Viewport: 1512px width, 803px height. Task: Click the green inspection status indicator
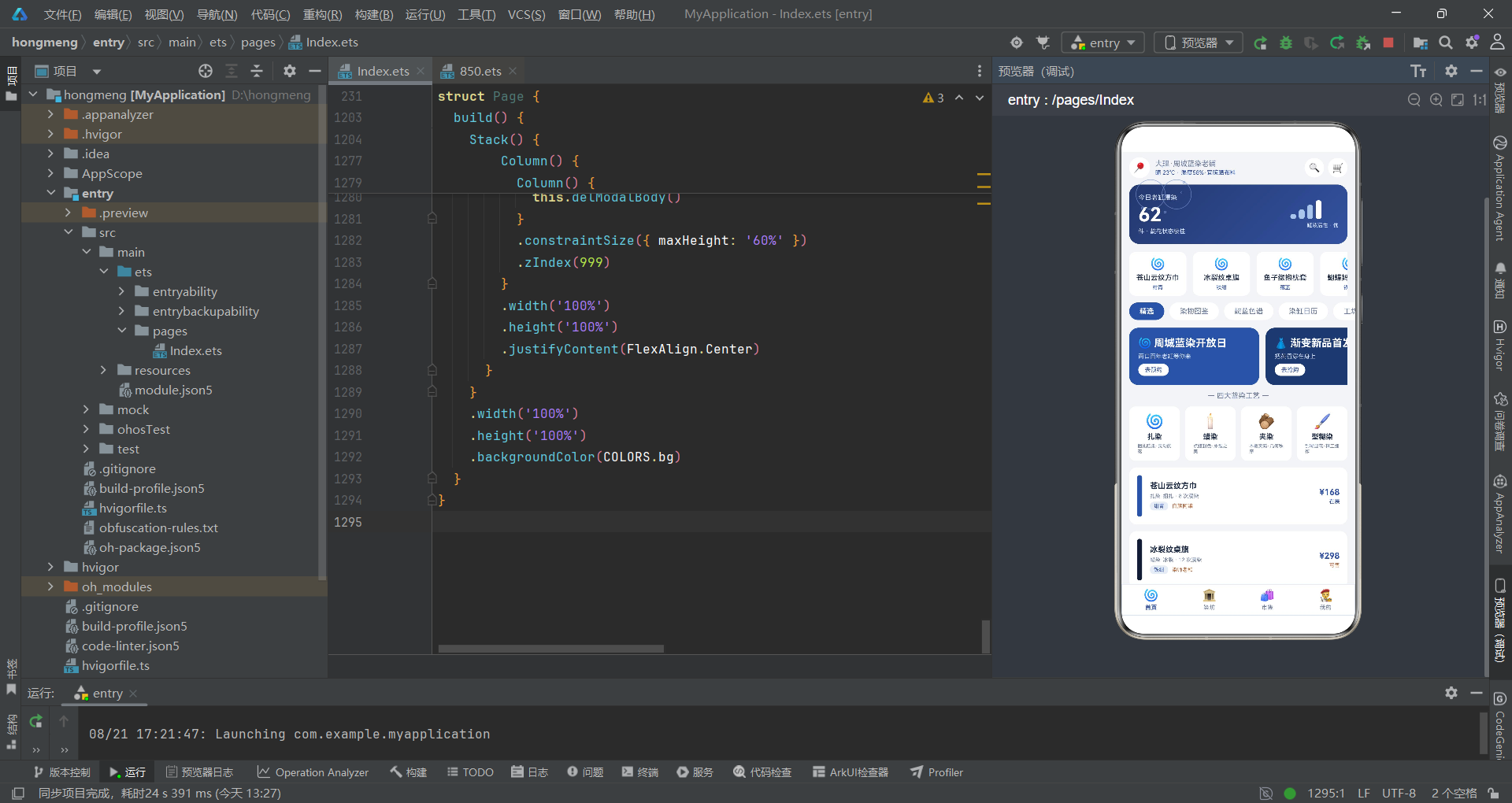1290,794
